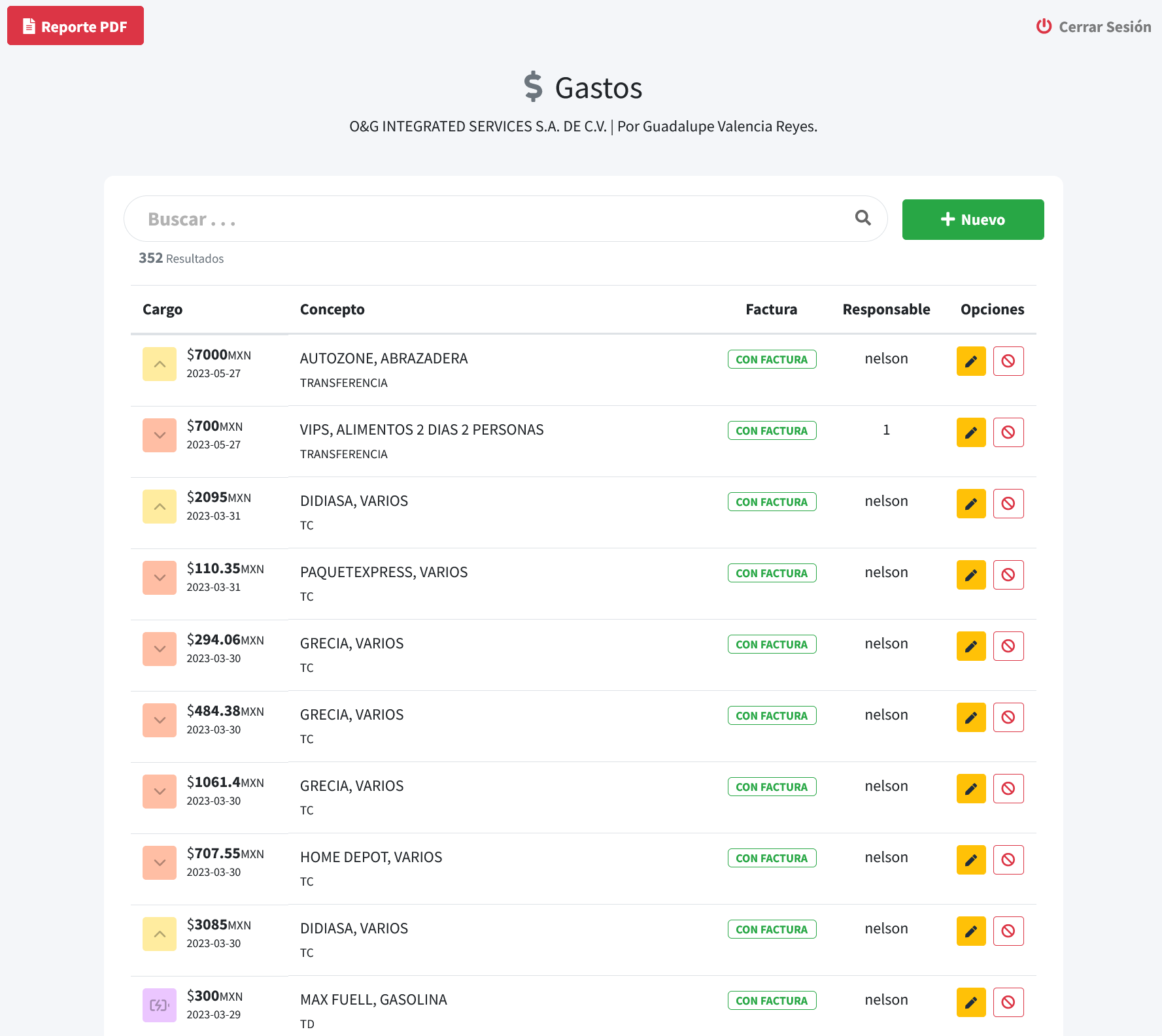Expand the $7000 AUTOZONE row chevron
The height and width of the screenshot is (1036, 1162).
coord(160,364)
